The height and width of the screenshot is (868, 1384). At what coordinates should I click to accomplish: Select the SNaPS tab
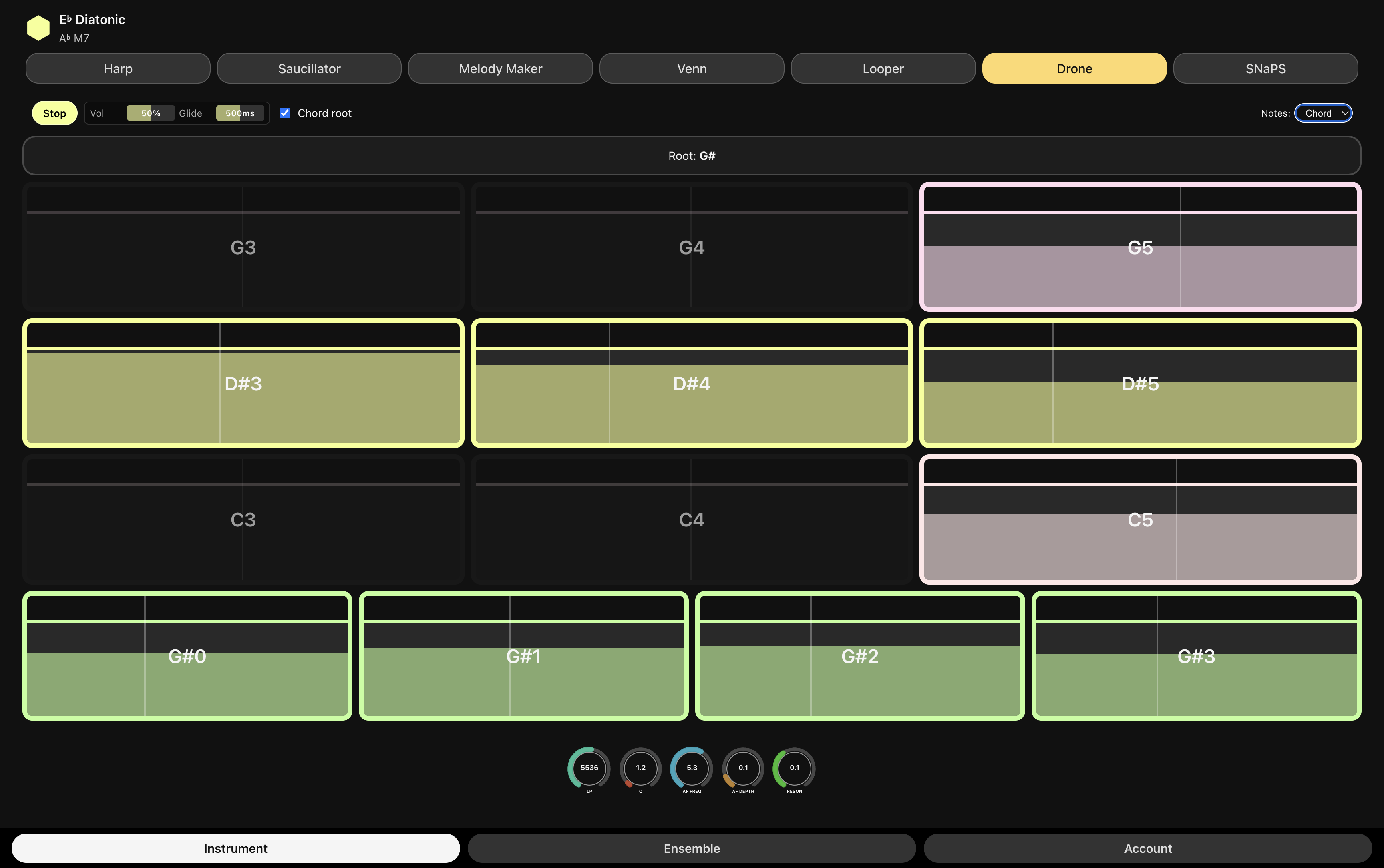click(x=1265, y=69)
